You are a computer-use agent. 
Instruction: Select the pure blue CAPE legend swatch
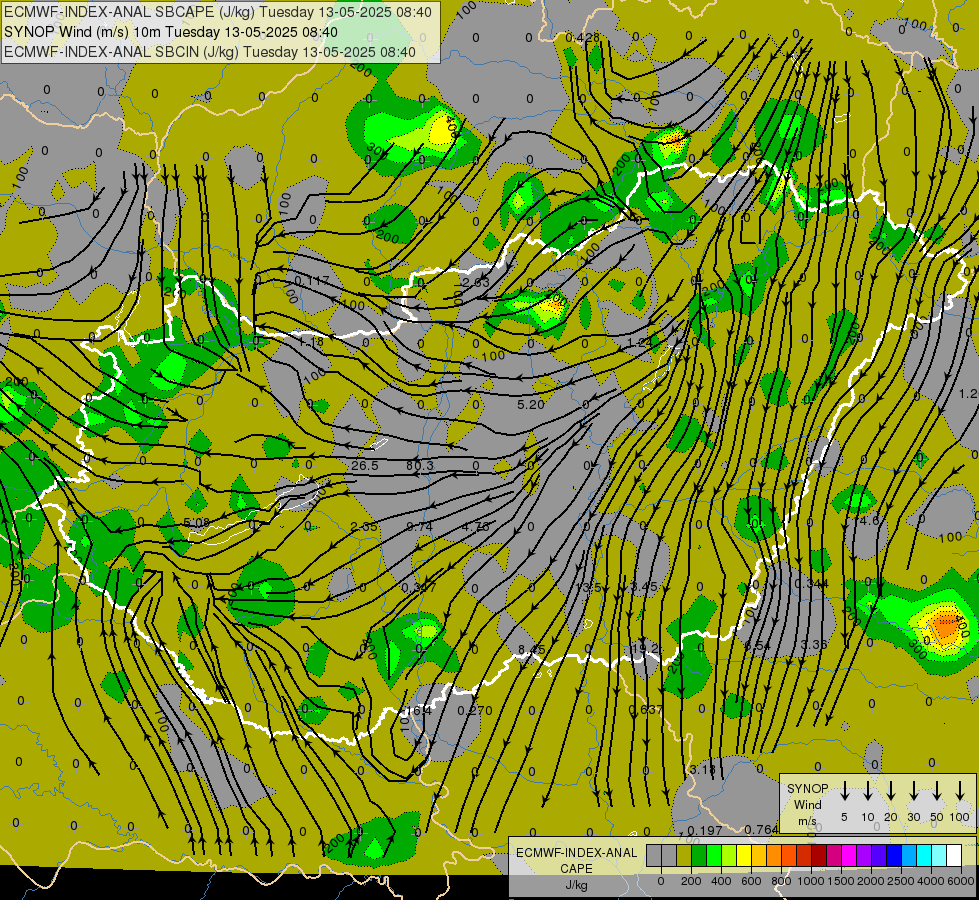(x=894, y=855)
